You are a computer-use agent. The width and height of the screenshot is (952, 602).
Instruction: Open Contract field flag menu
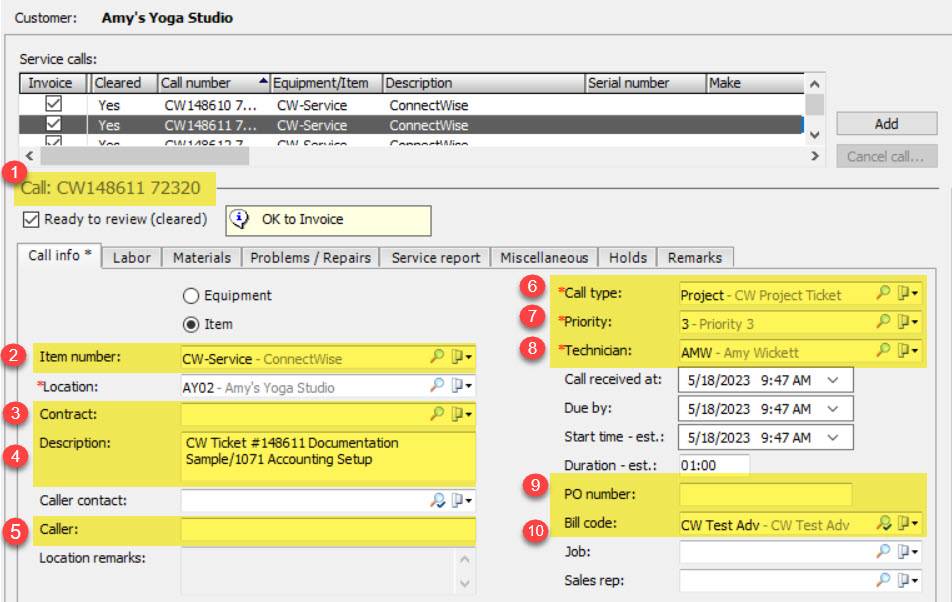point(461,414)
